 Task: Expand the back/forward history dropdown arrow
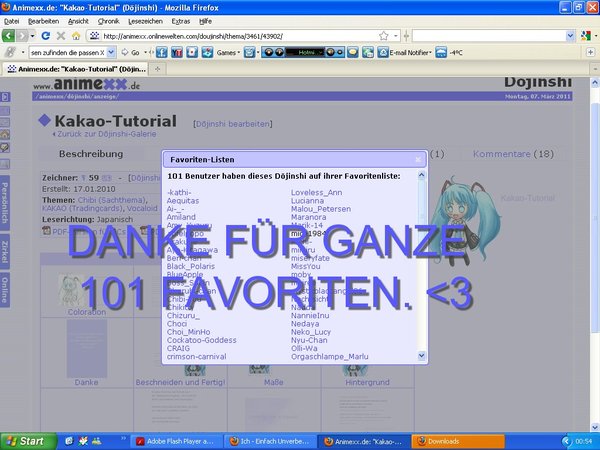[33, 36]
